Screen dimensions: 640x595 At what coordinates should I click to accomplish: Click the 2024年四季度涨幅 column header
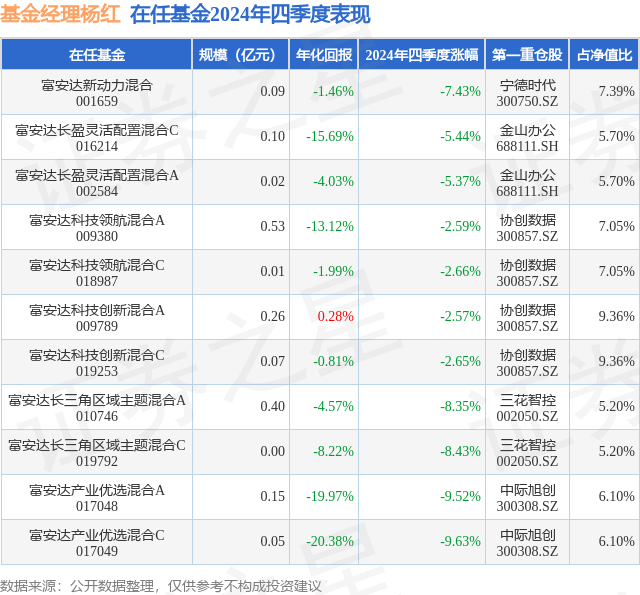422,55
